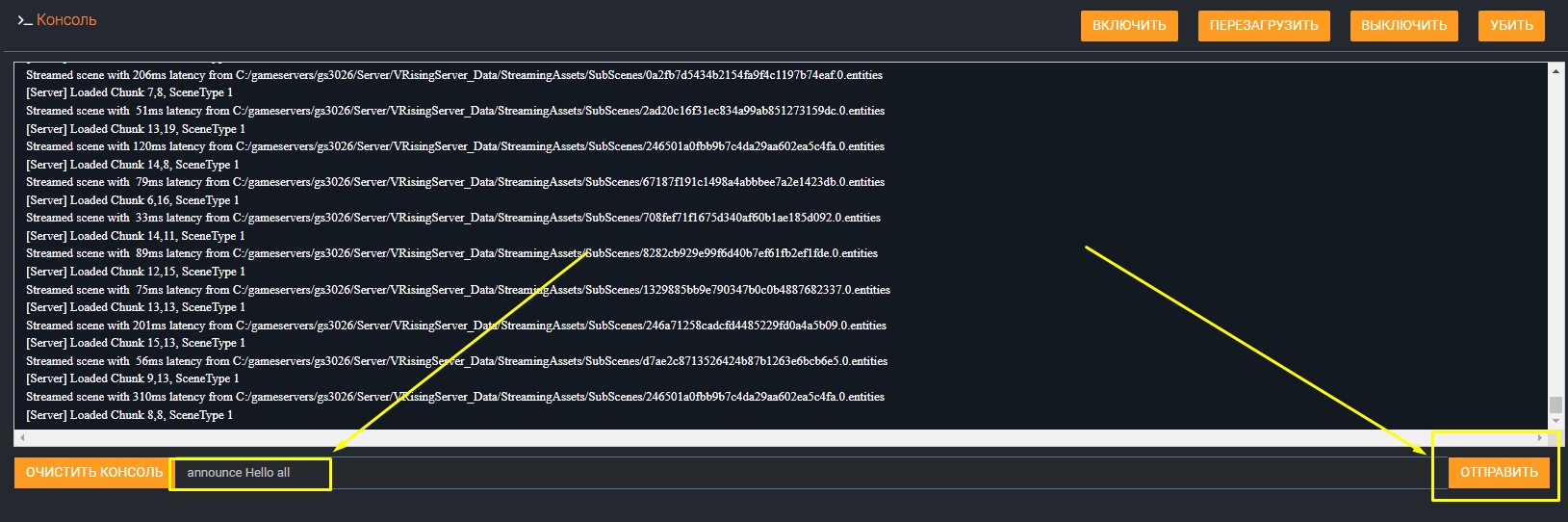Click the console terminal icon in the header
The image size is (1568, 522).
(24, 20)
